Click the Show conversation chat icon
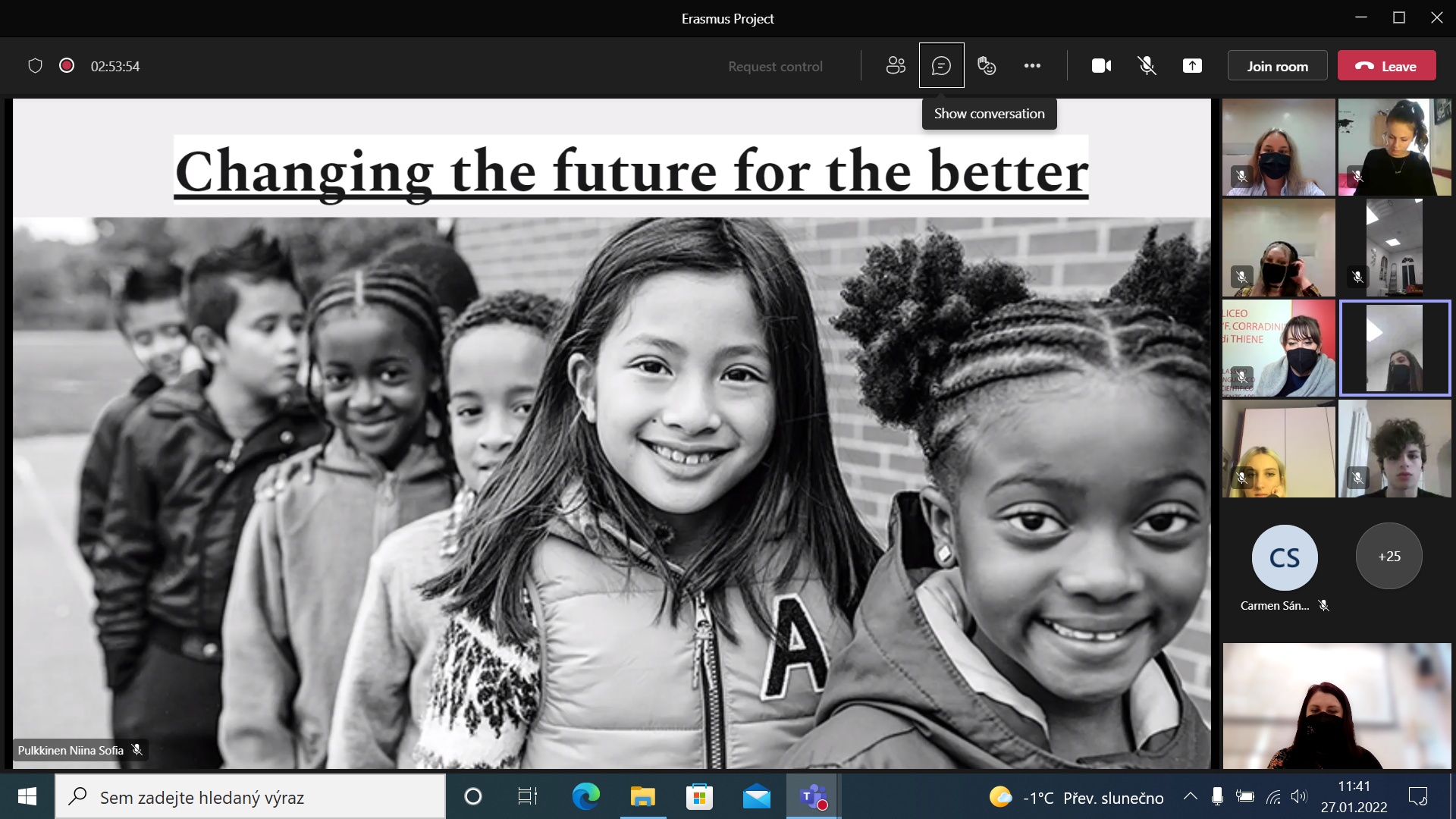Image resolution: width=1456 pixels, height=819 pixels. tap(941, 66)
